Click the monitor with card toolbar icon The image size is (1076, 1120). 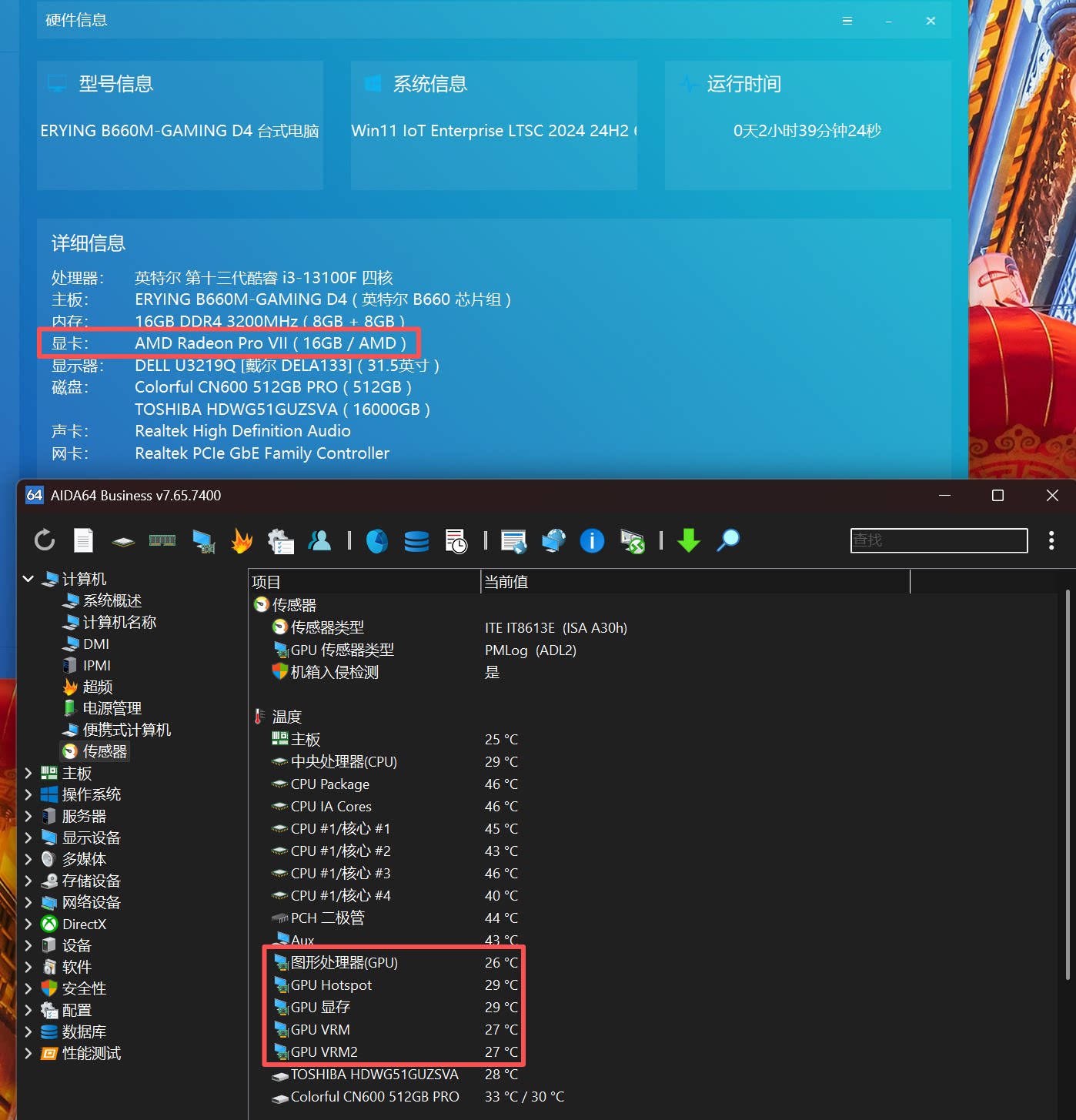pos(203,540)
